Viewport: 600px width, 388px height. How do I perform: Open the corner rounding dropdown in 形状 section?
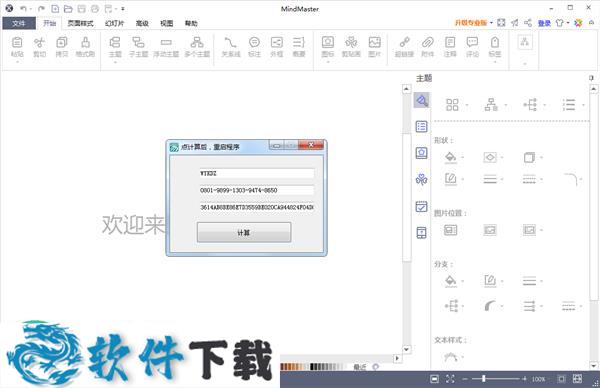pyautogui.click(x=572, y=179)
